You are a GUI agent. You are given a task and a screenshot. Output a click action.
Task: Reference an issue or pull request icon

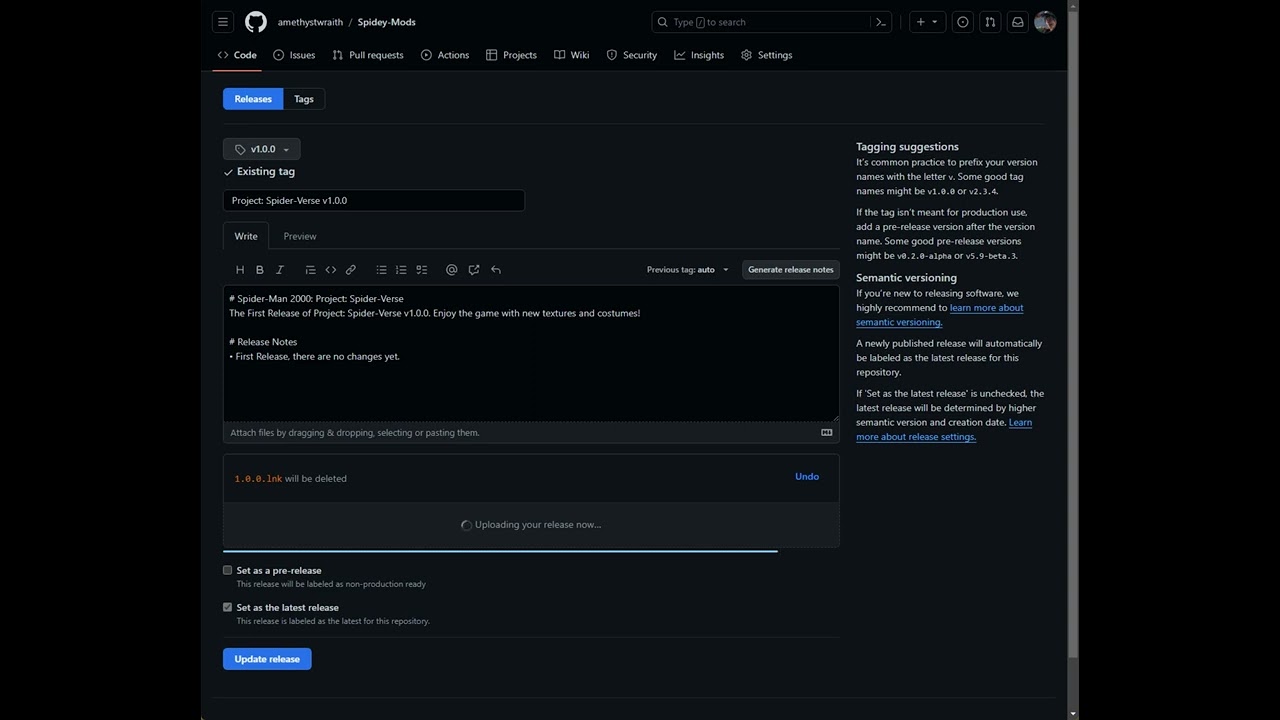pyautogui.click(x=474, y=270)
